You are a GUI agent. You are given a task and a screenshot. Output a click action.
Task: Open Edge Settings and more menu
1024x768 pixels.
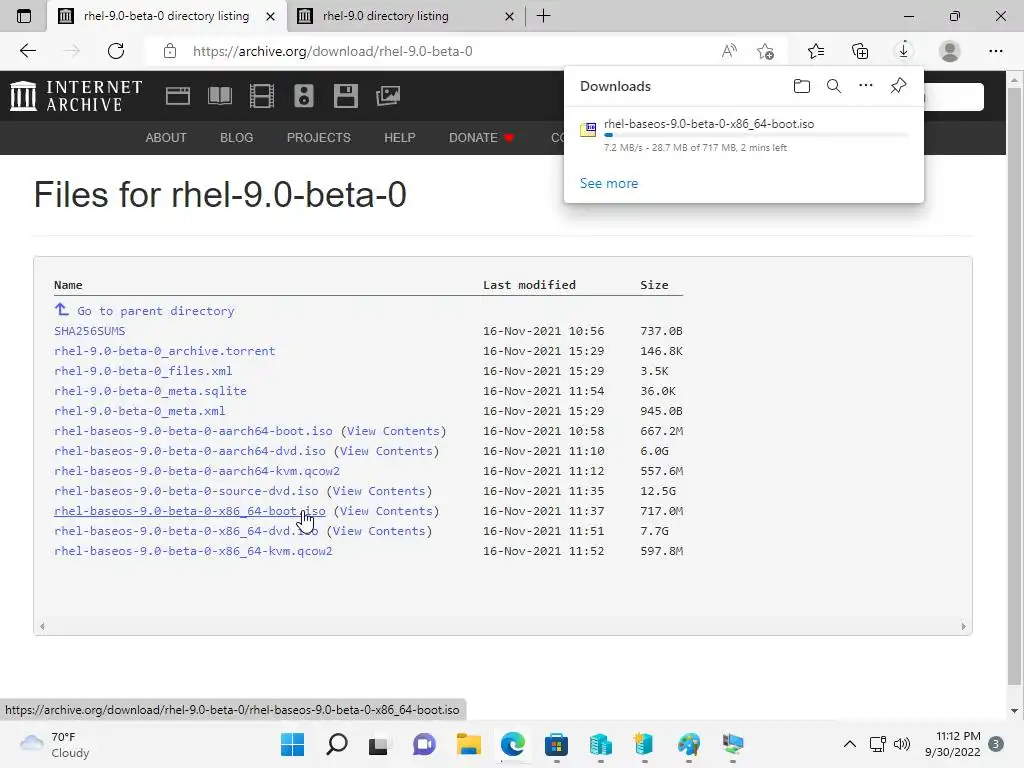pyautogui.click(x=995, y=51)
